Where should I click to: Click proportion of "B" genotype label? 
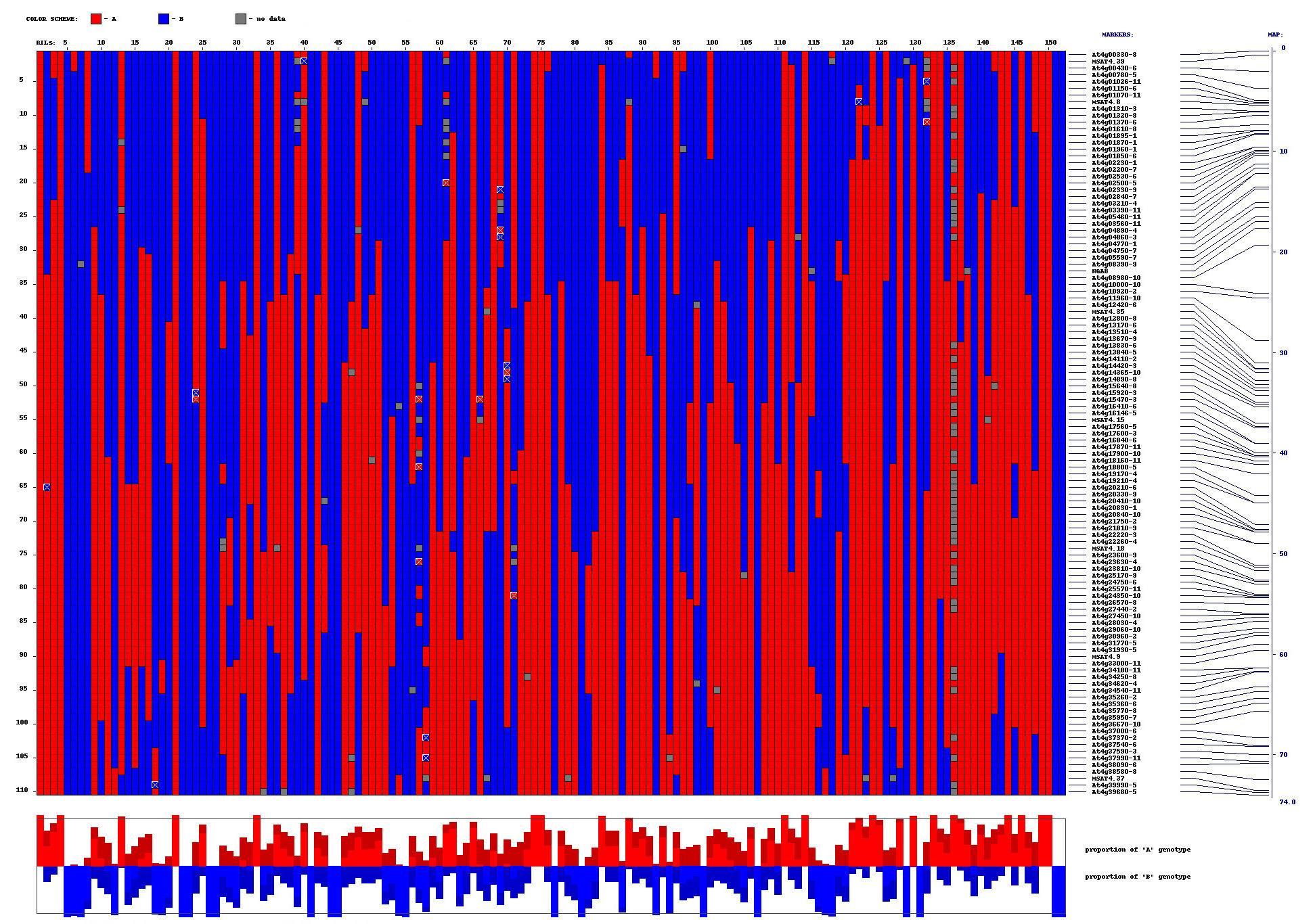1137,877
